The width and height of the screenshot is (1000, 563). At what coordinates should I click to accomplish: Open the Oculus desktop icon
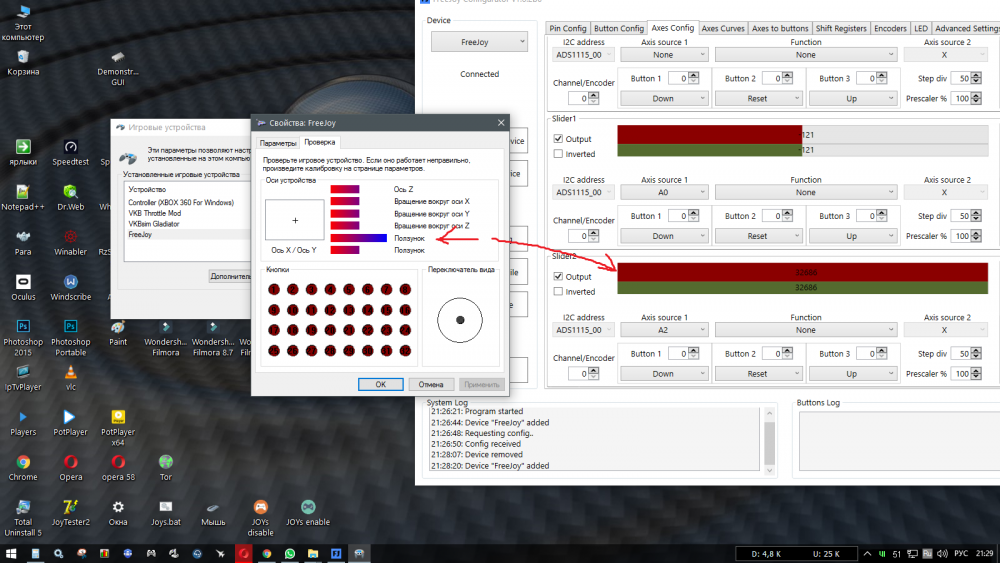[23, 282]
